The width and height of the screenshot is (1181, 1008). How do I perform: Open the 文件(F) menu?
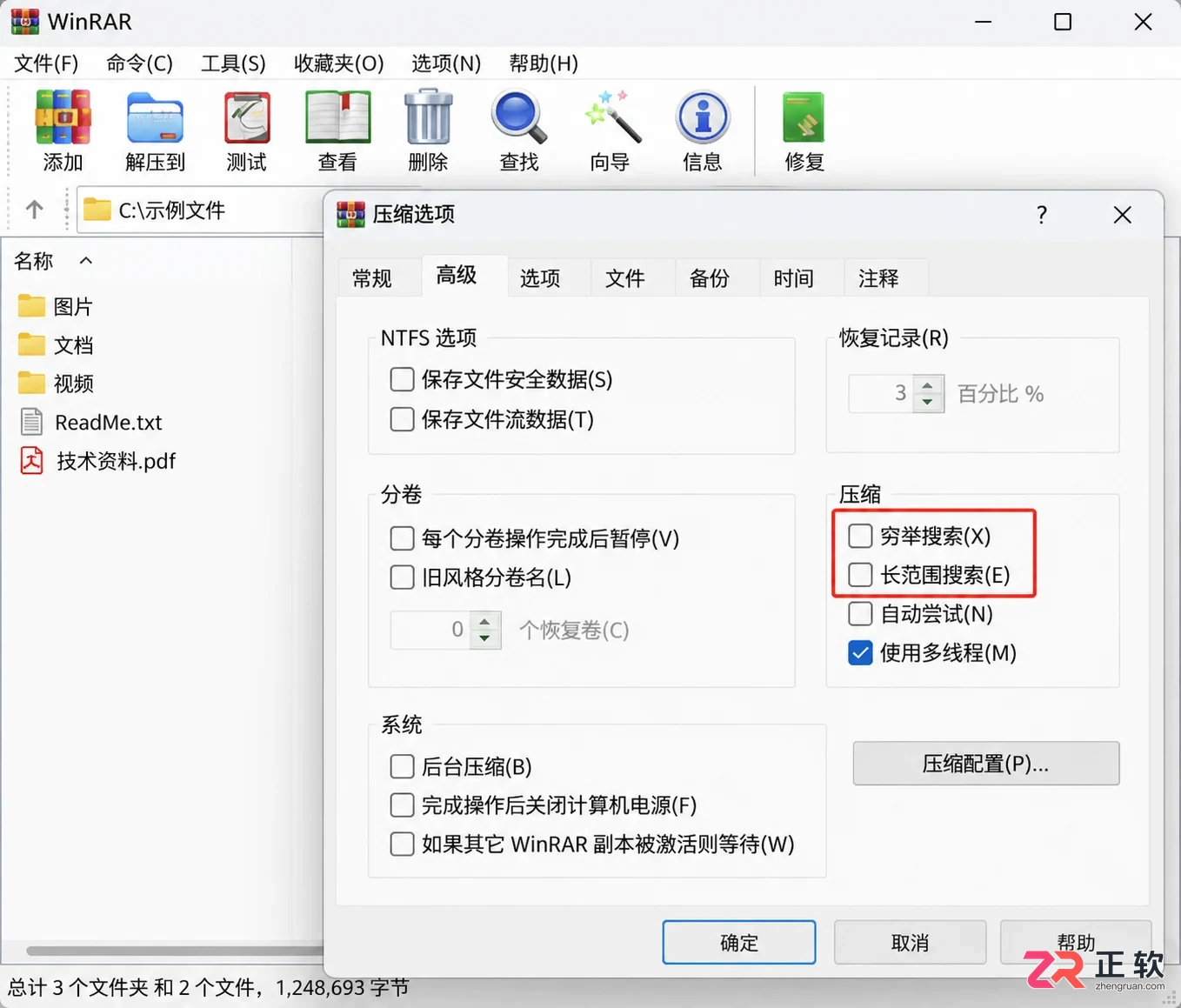coord(46,63)
